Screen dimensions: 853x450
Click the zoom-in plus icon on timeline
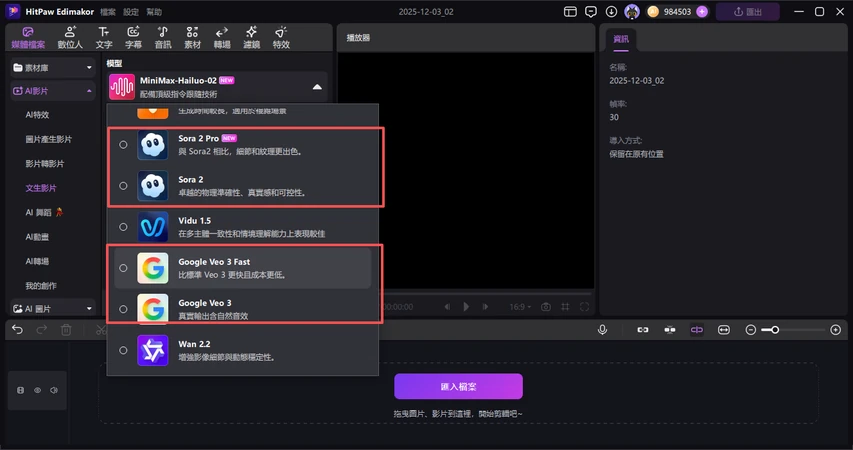coord(836,329)
